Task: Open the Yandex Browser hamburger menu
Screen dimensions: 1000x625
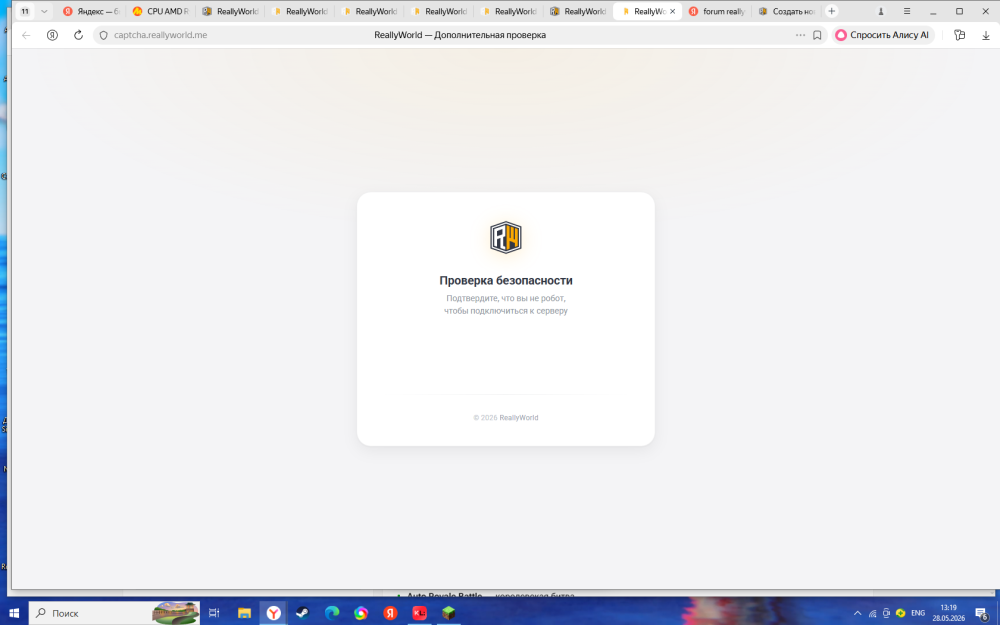Action: pyautogui.click(x=907, y=11)
